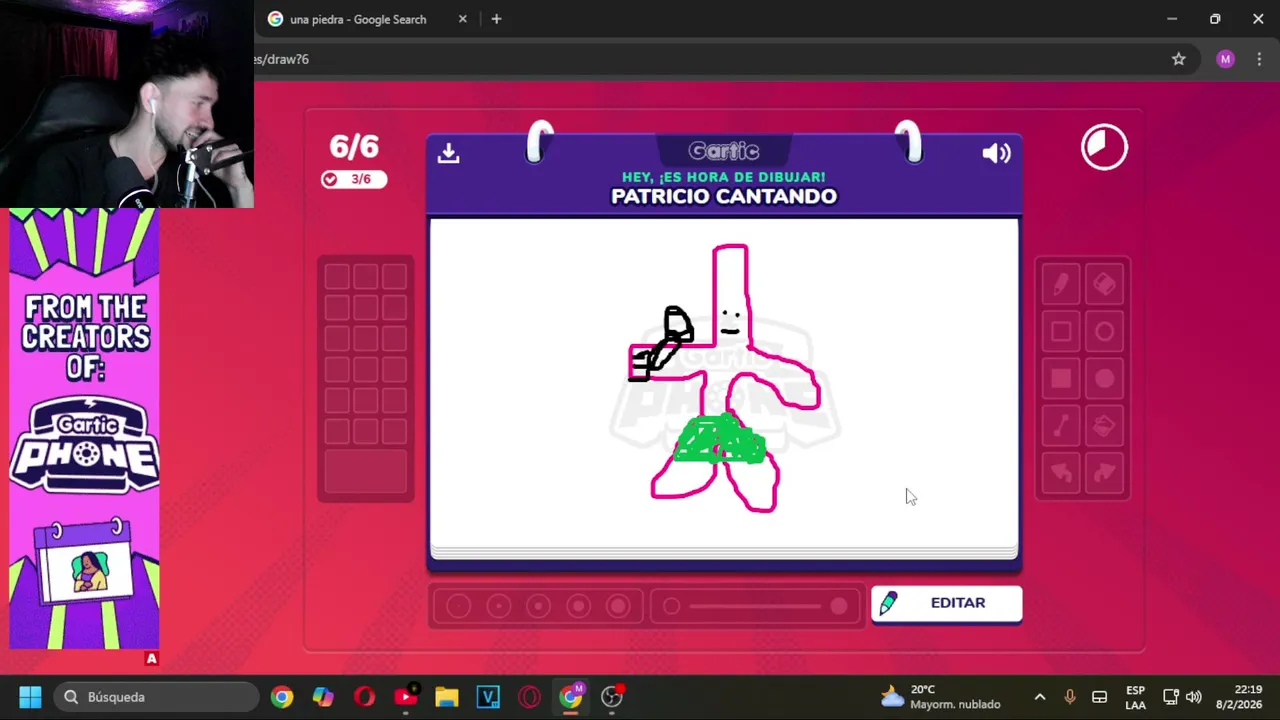Click the 3/6 players done indicator
The width and height of the screenshot is (1280, 720).
click(x=353, y=179)
